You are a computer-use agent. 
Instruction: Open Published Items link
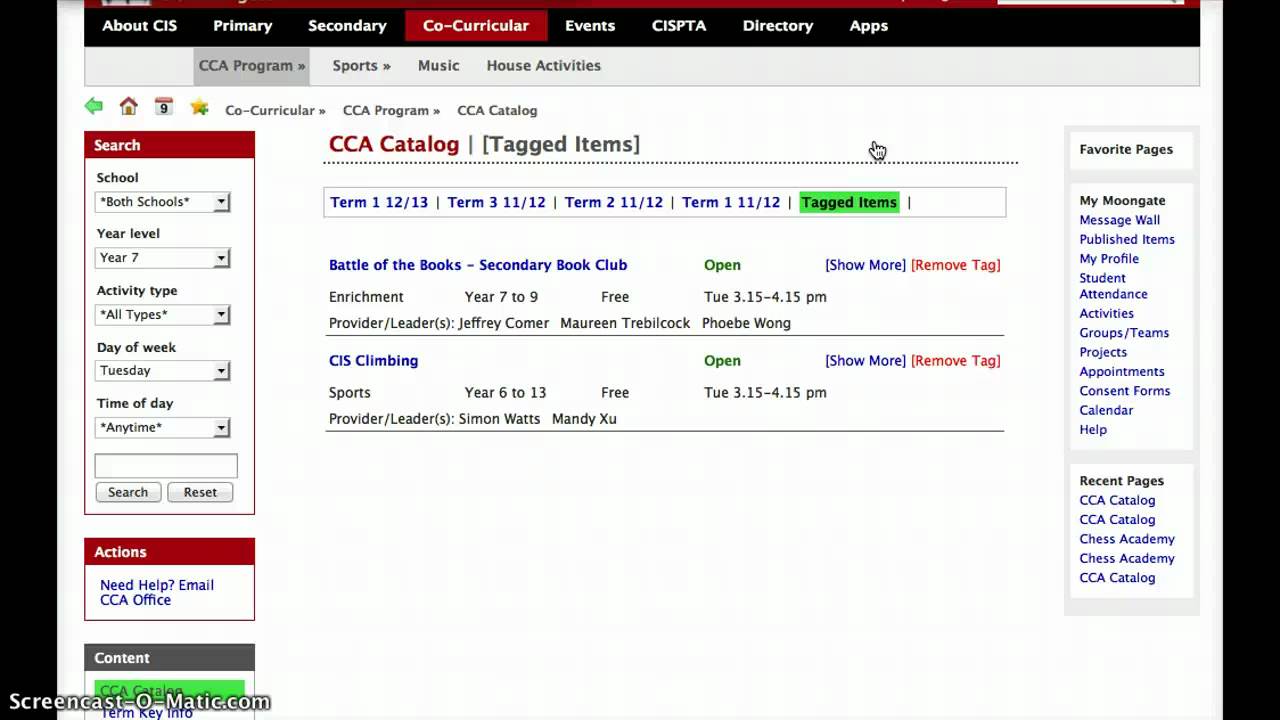coord(1127,240)
